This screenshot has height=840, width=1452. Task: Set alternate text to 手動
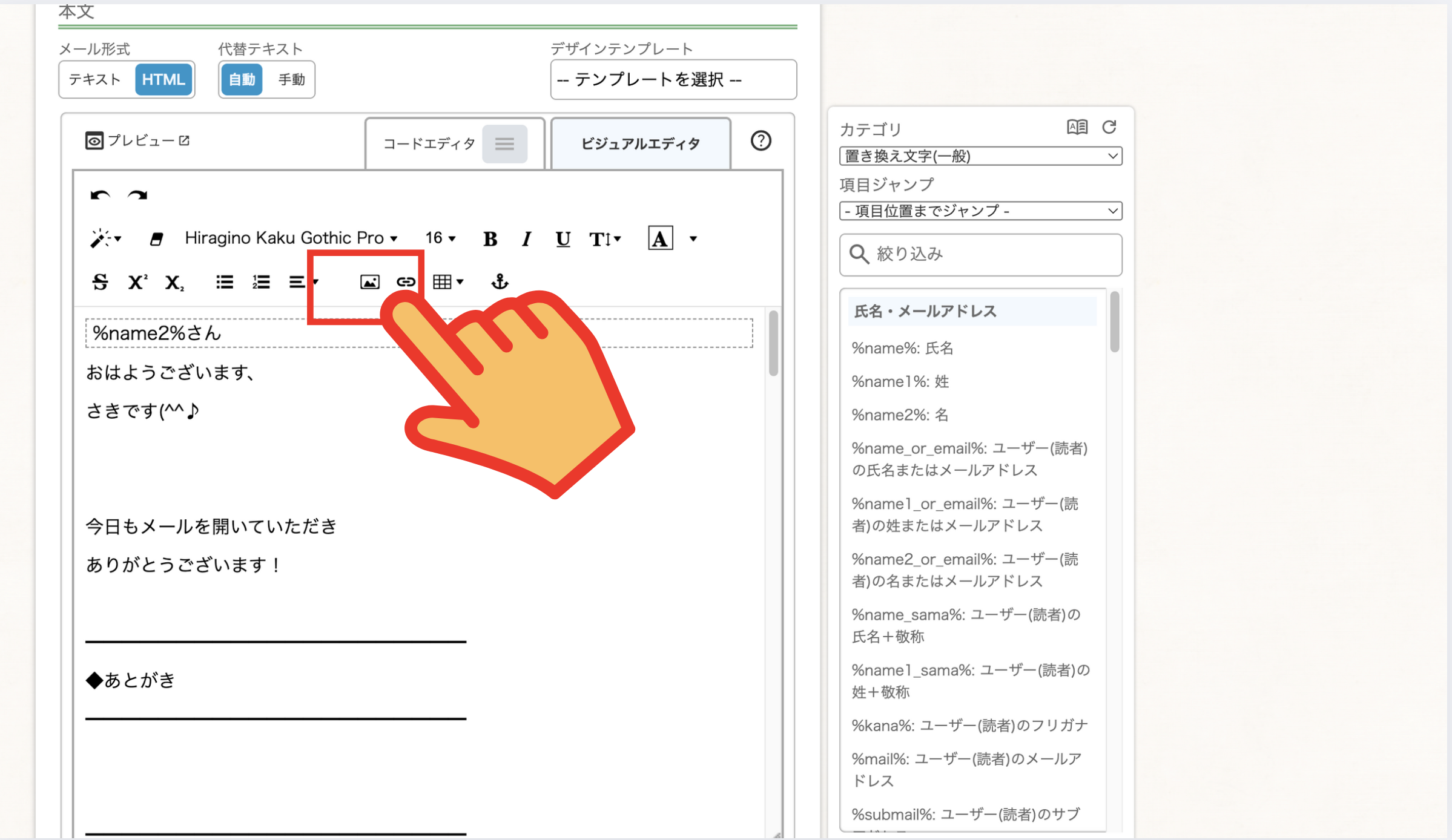coord(291,79)
